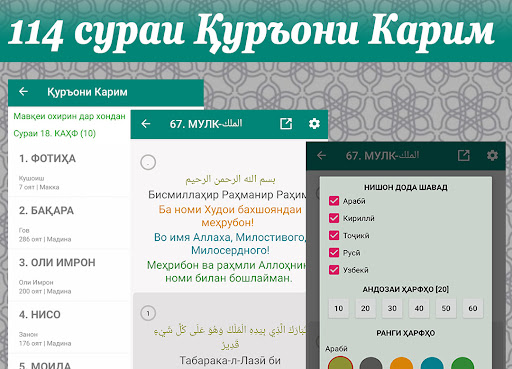Tap the orange Tajik translation Ба номи Худои
Image resolution: width=512 pixels, height=369 pixels.
point(230,216)
